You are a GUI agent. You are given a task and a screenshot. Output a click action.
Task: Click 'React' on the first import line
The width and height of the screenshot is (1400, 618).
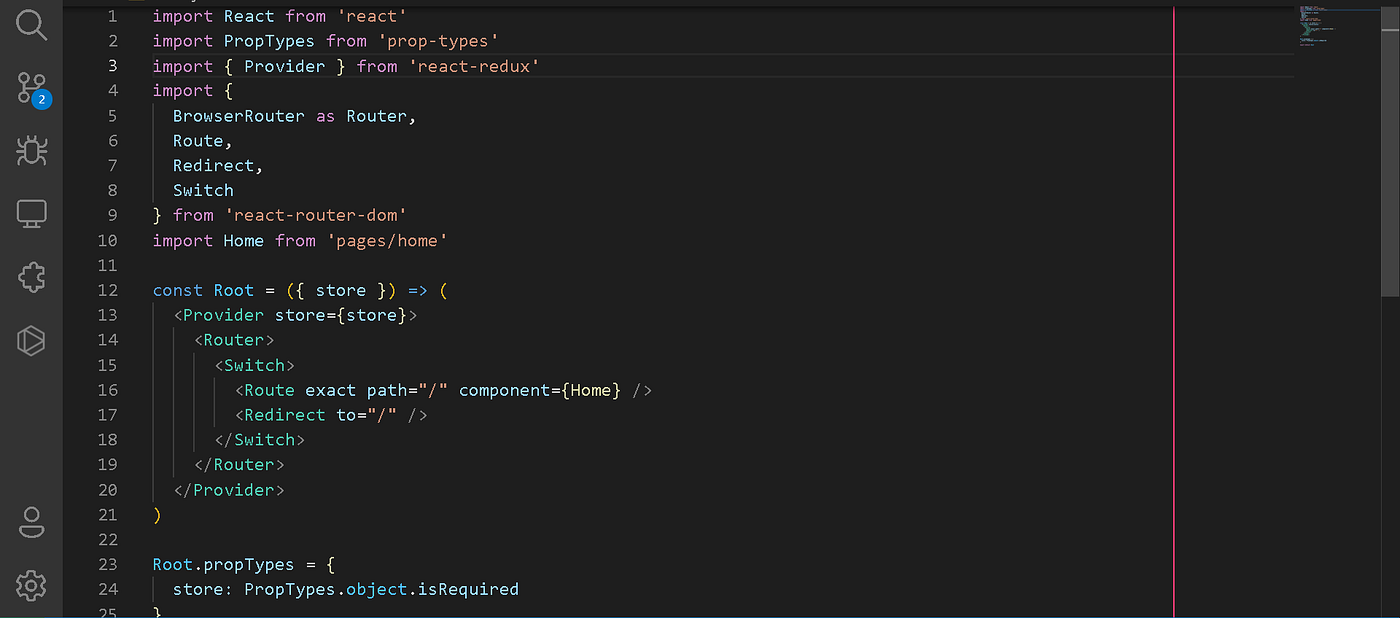249,17
